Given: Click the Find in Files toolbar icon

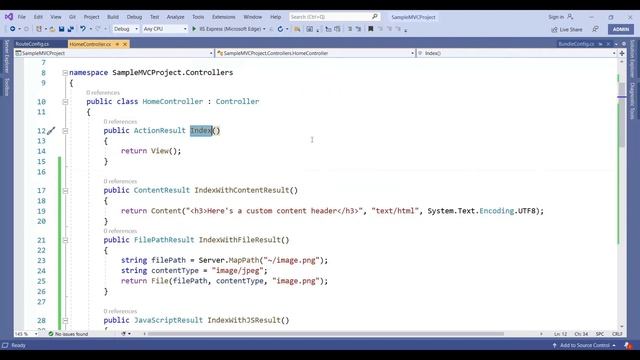Looking at the screenshot, I should click(x=297, y=29).
